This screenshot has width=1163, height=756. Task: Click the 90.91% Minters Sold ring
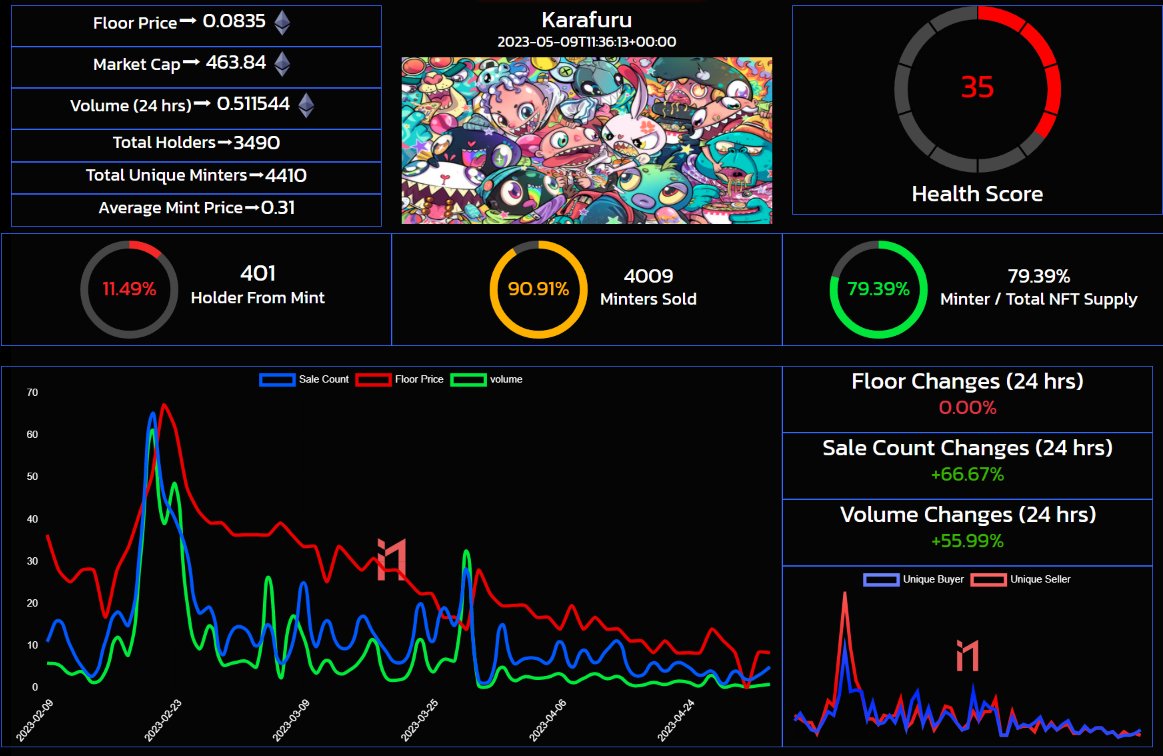[x=538, y=289]
